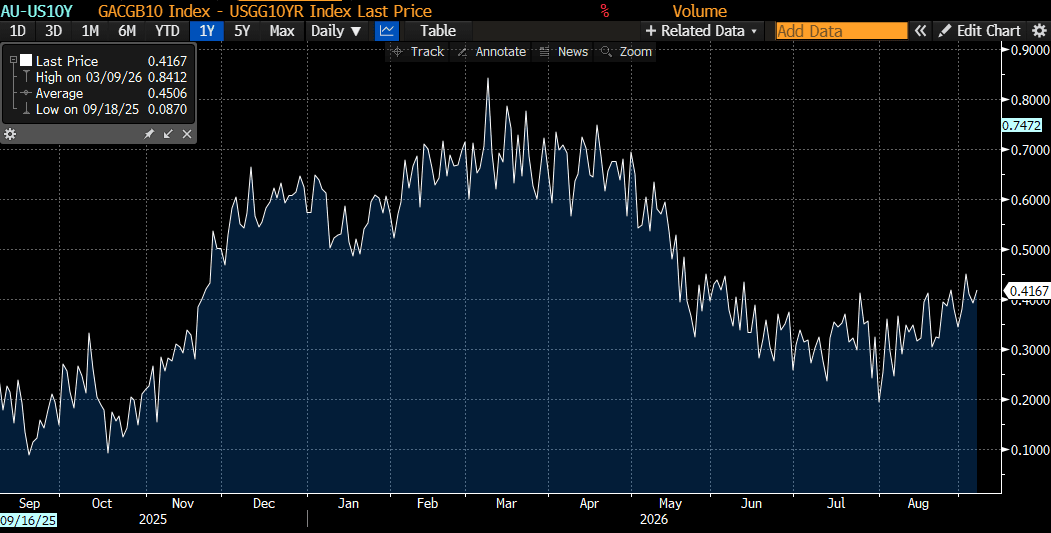
Task: Click the white Last Price color swatch
Action: point(25,60)
